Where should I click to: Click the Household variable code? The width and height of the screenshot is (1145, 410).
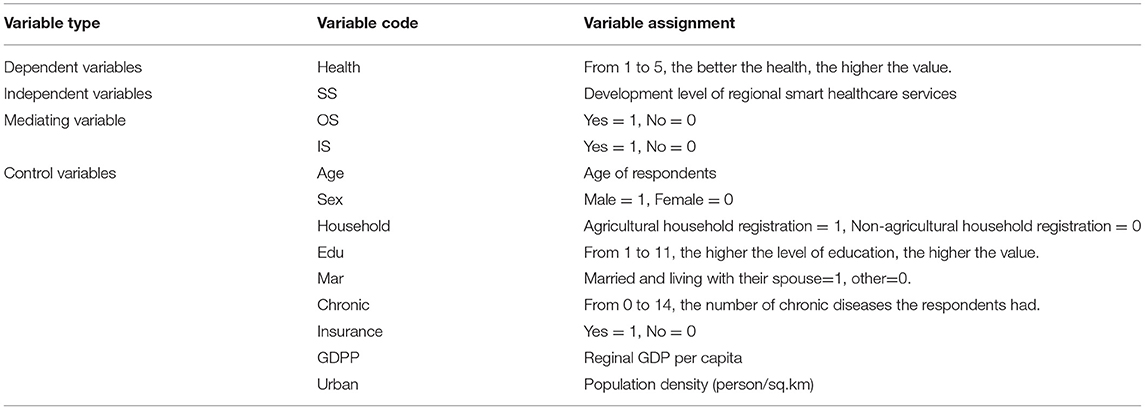click(x=353, y=227)
